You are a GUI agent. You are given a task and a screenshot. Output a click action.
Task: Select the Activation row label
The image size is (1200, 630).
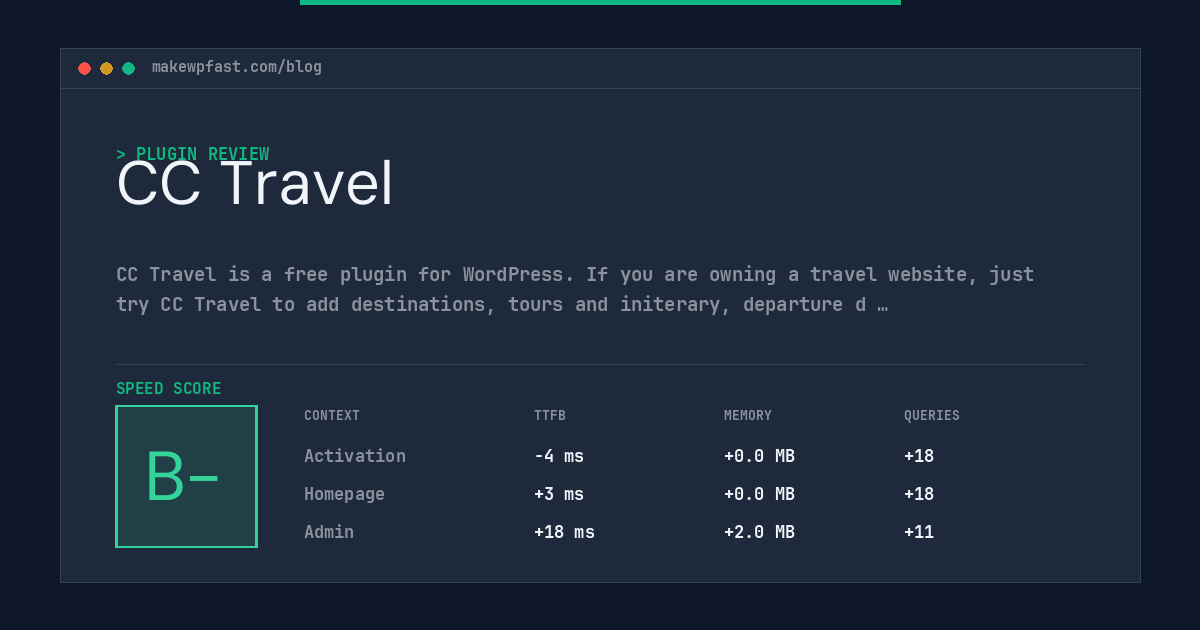(355, 456)
